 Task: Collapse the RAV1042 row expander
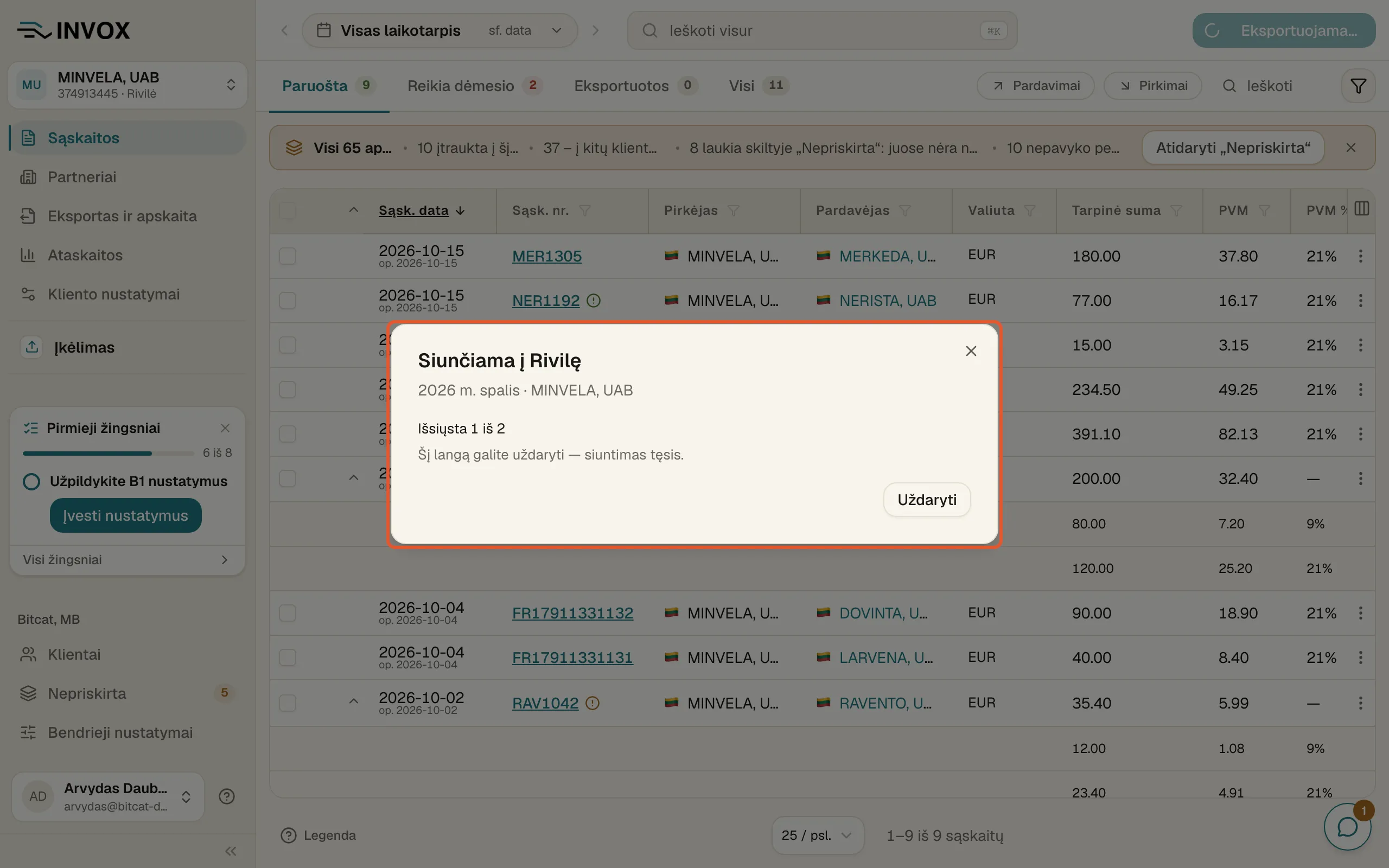[x=354, y=701]
